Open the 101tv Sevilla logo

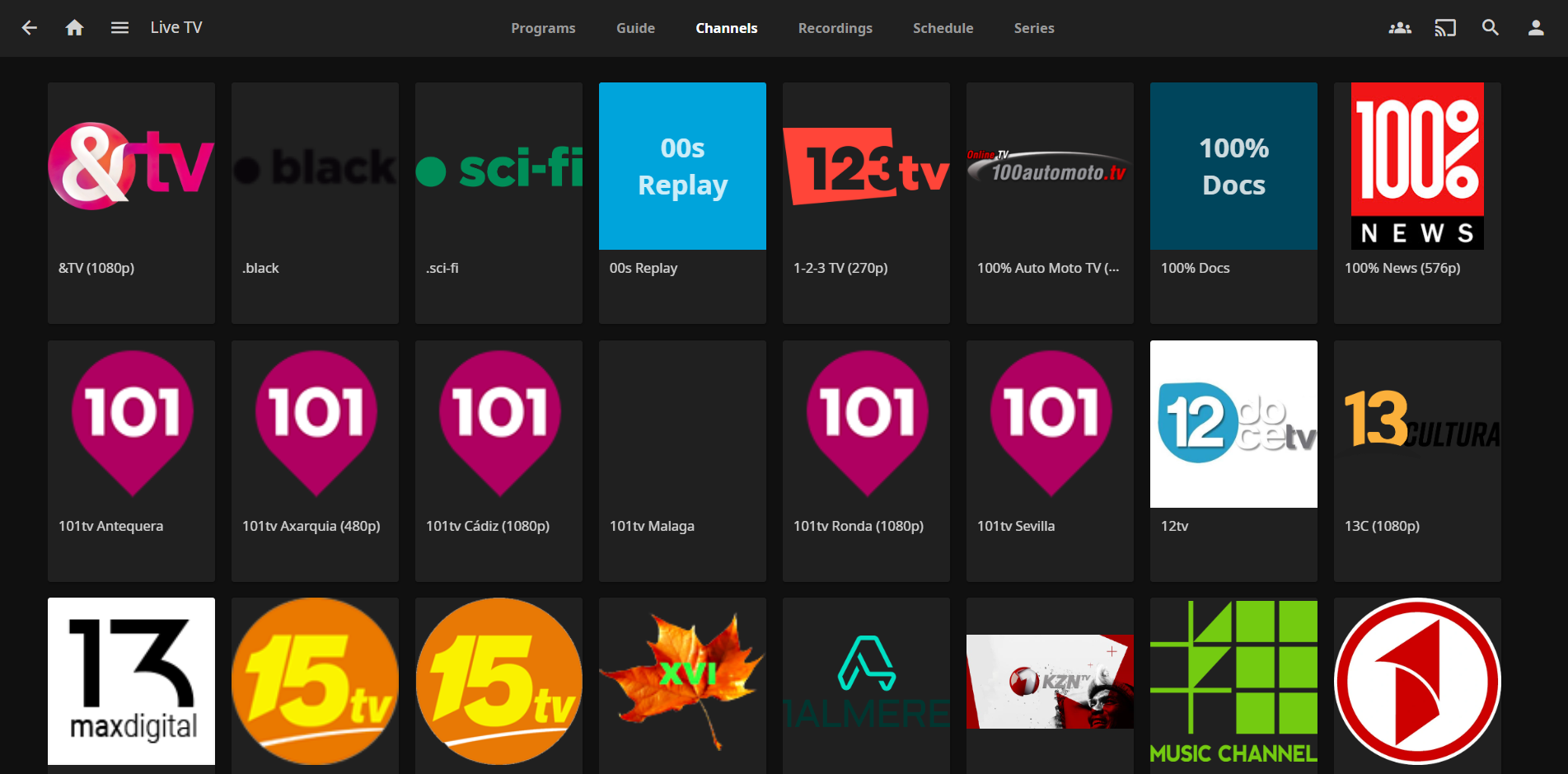click(x=1050, y=424)
